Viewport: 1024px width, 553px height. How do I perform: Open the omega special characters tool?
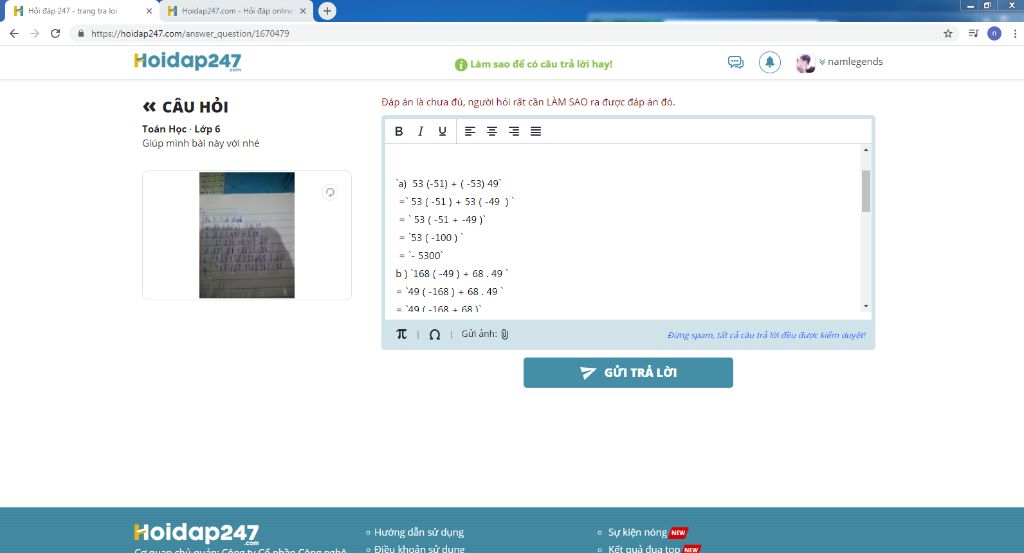[x=434, y=334]
